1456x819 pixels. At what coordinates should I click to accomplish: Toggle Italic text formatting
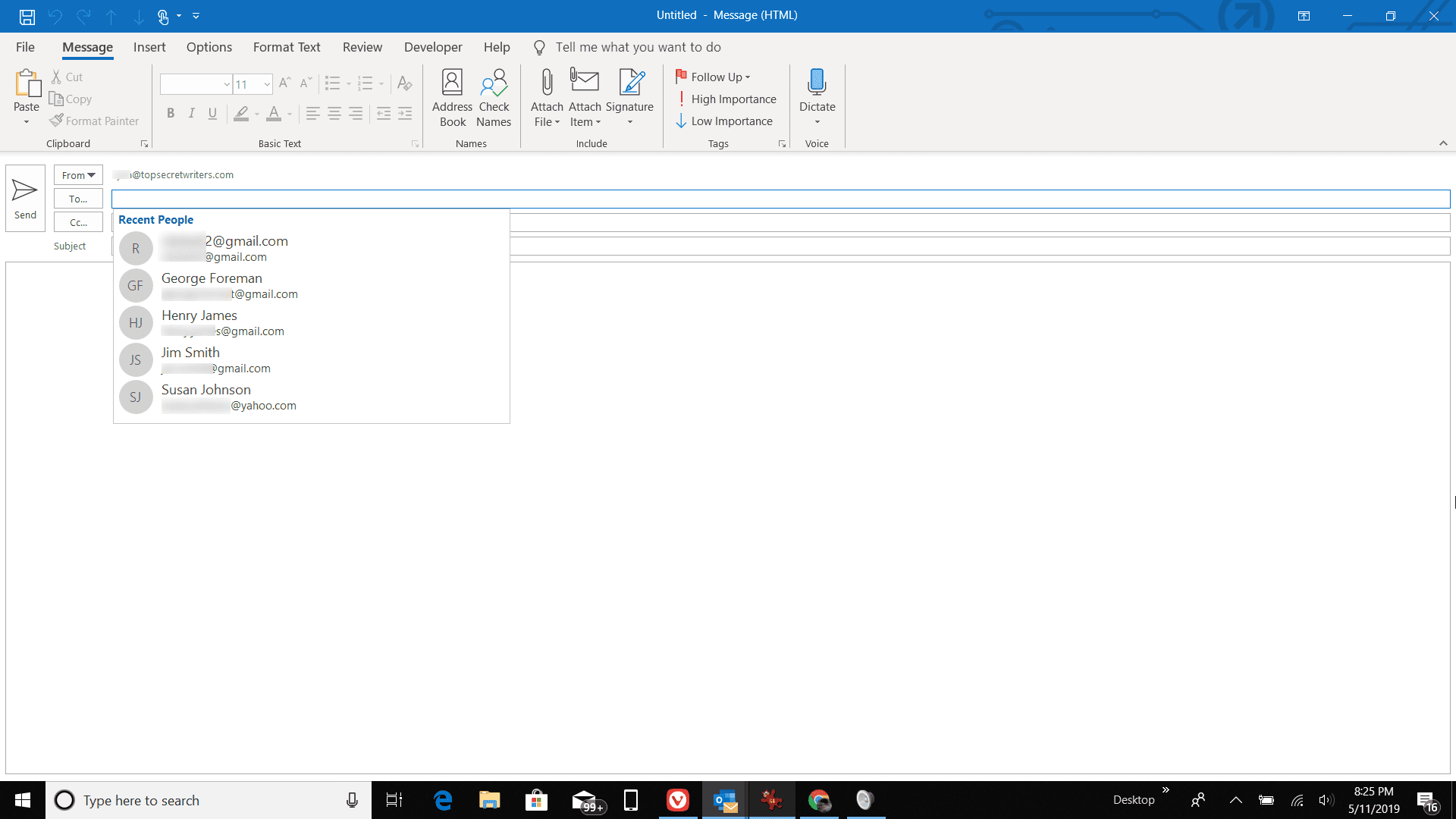[x=192, y=113]
